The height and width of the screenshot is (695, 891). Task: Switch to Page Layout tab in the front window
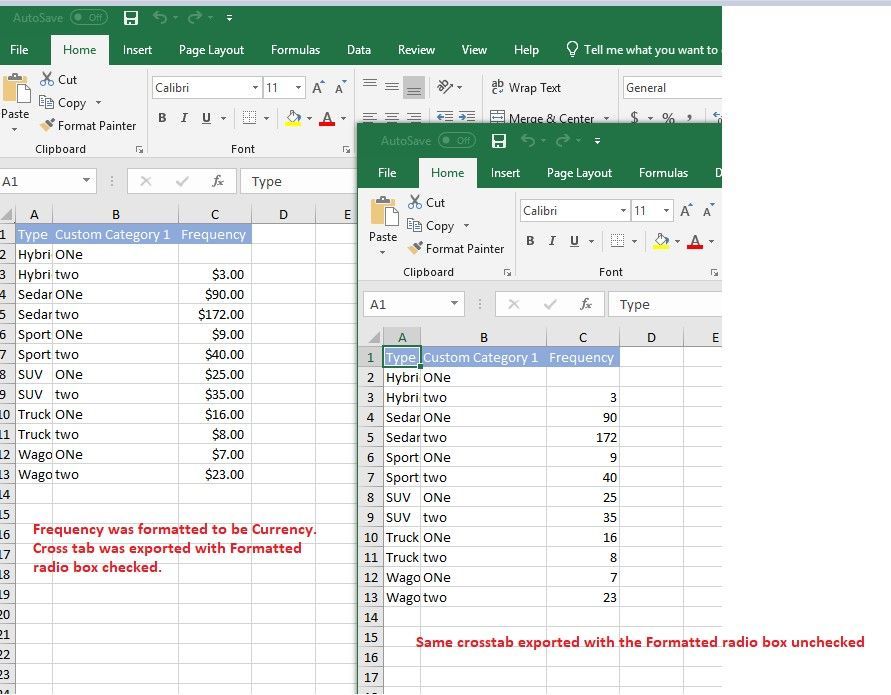click(579, 173)
